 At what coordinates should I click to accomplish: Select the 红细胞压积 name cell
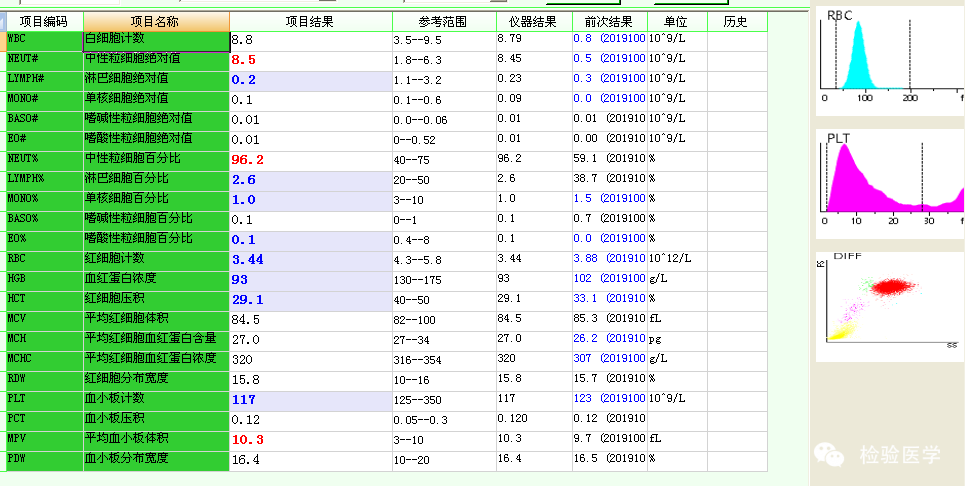pyautogui.click(x=156, y=301)
